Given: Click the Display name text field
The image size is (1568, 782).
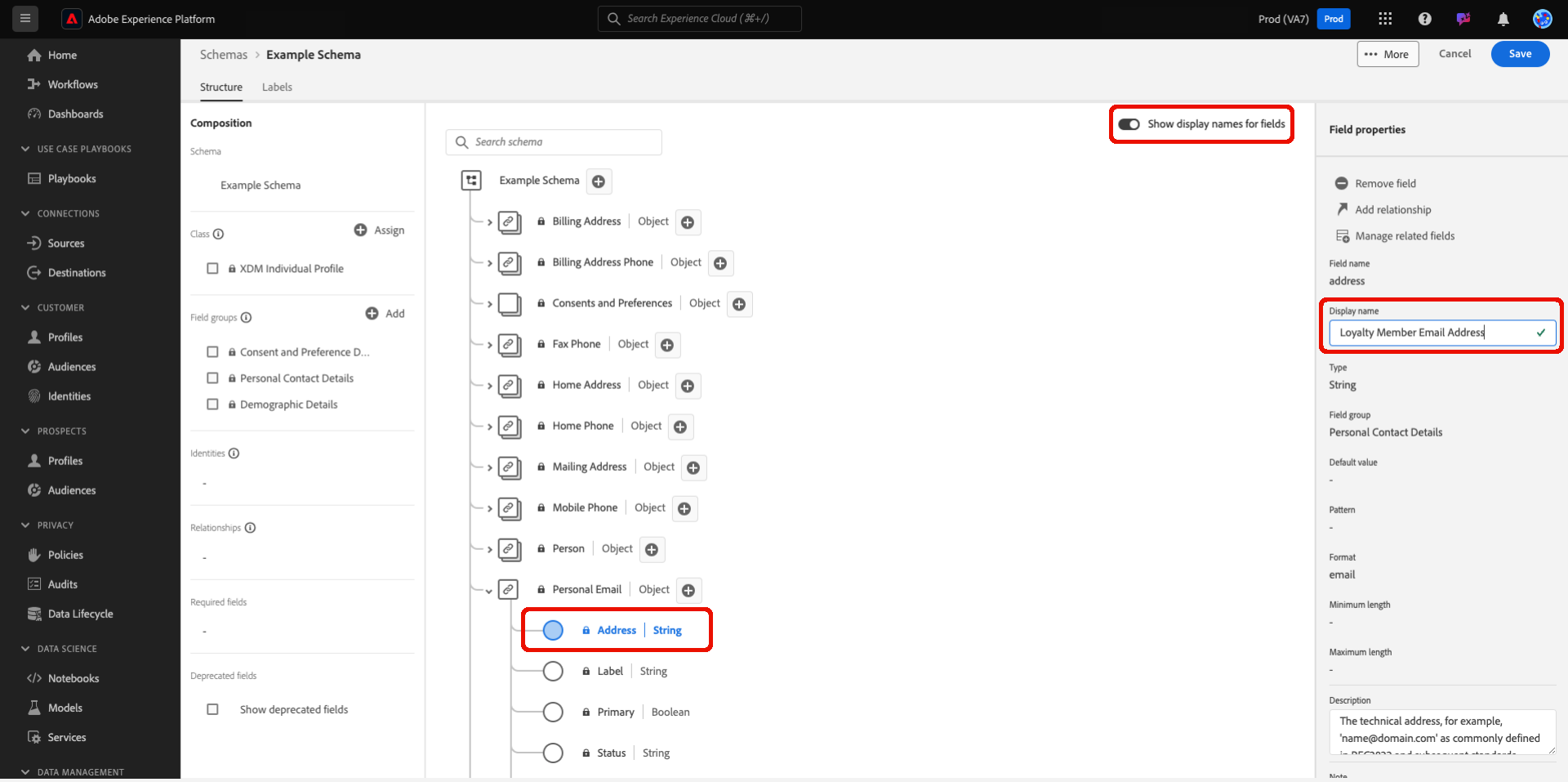Looking at the screenshot, I should 1442,333.
